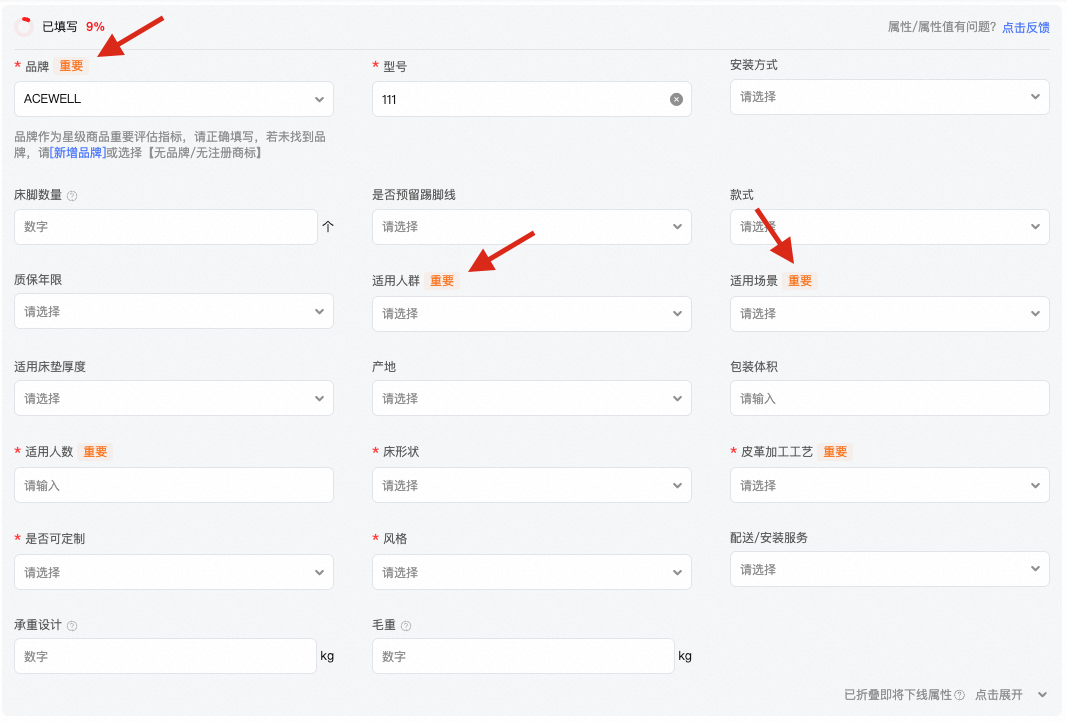The width and height of the screenshot is (1067, 722).
Task: Open the 床形状 dropdown
Action: 531,485
